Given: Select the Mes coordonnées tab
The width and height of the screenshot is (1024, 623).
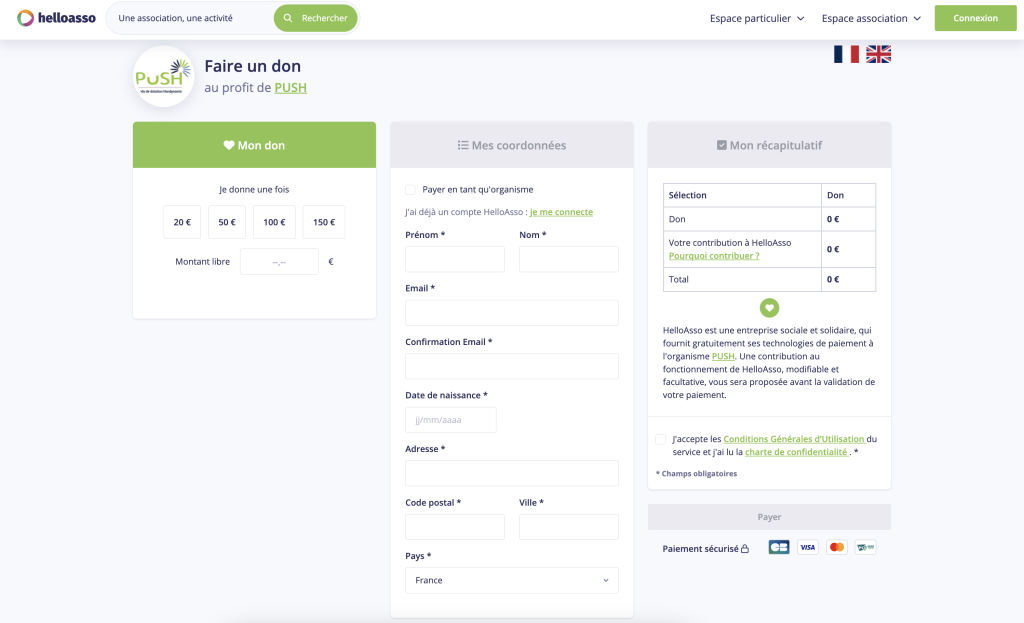Looking at the screenshot, I should (511, 145).
